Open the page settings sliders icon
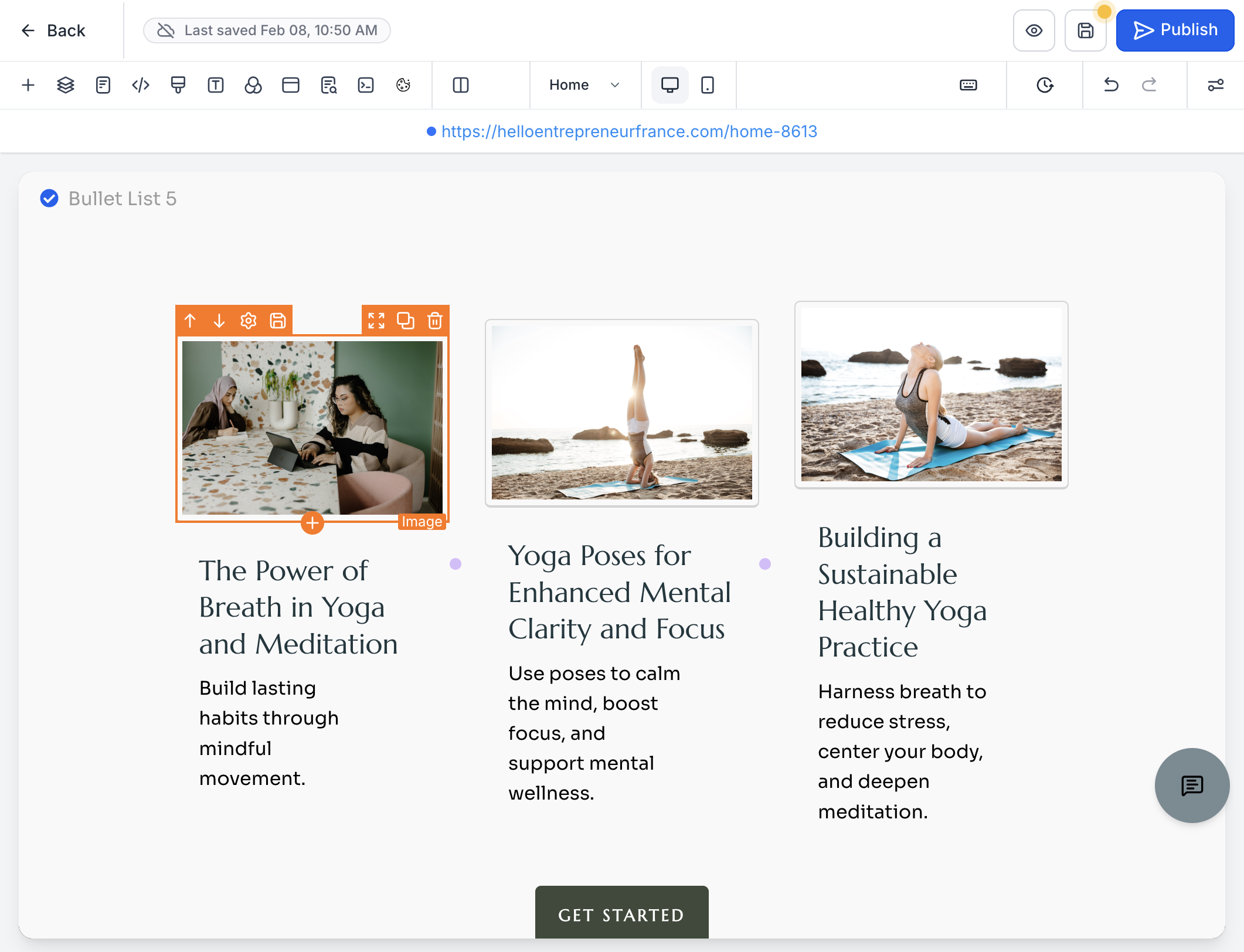1244x952 pixels. (1216, 85)
